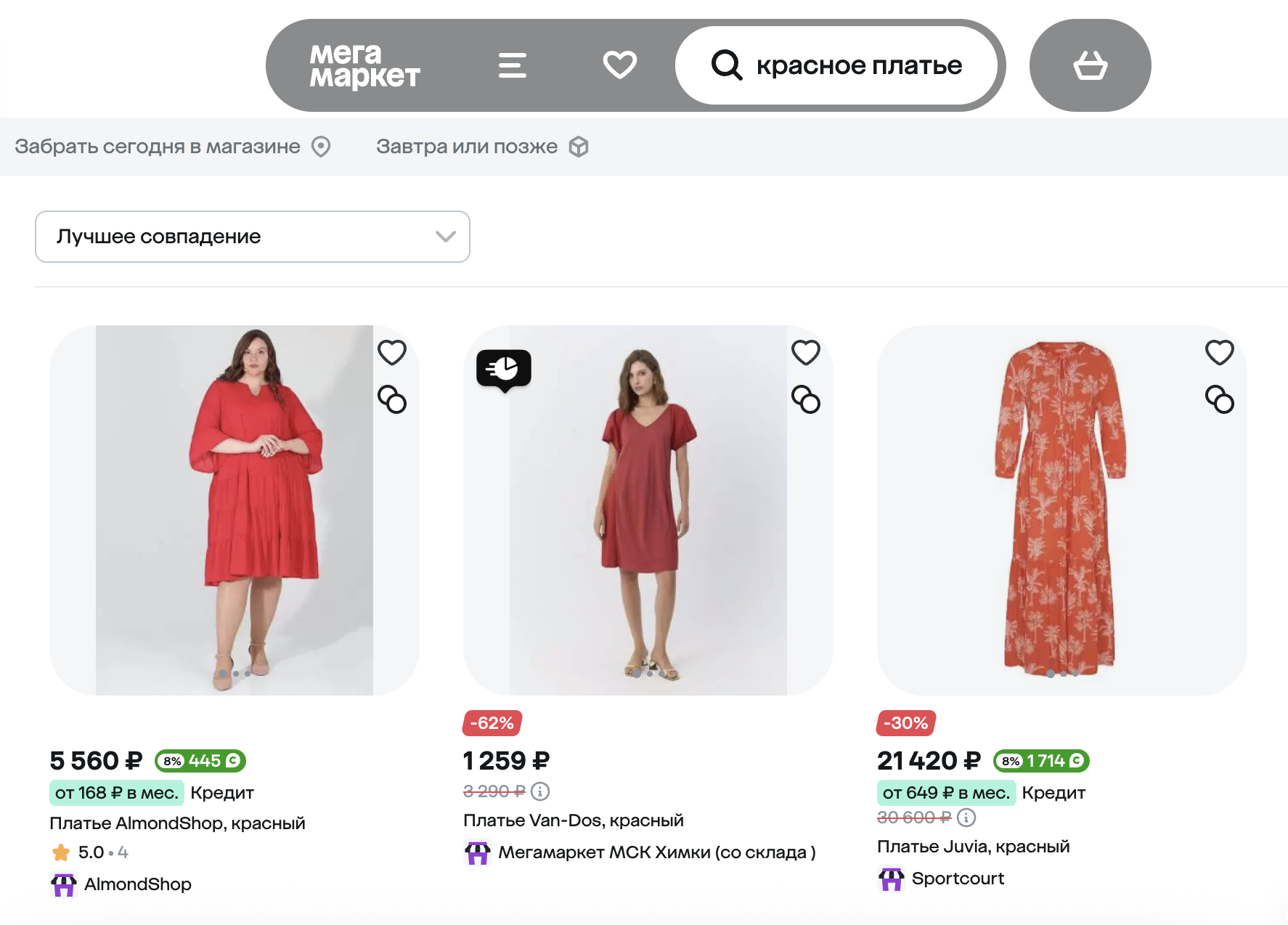This screenshot has height=925, width=1288.
Task: Select Забрать сегодня в магазине filter
Action: [x=172, y=147]
